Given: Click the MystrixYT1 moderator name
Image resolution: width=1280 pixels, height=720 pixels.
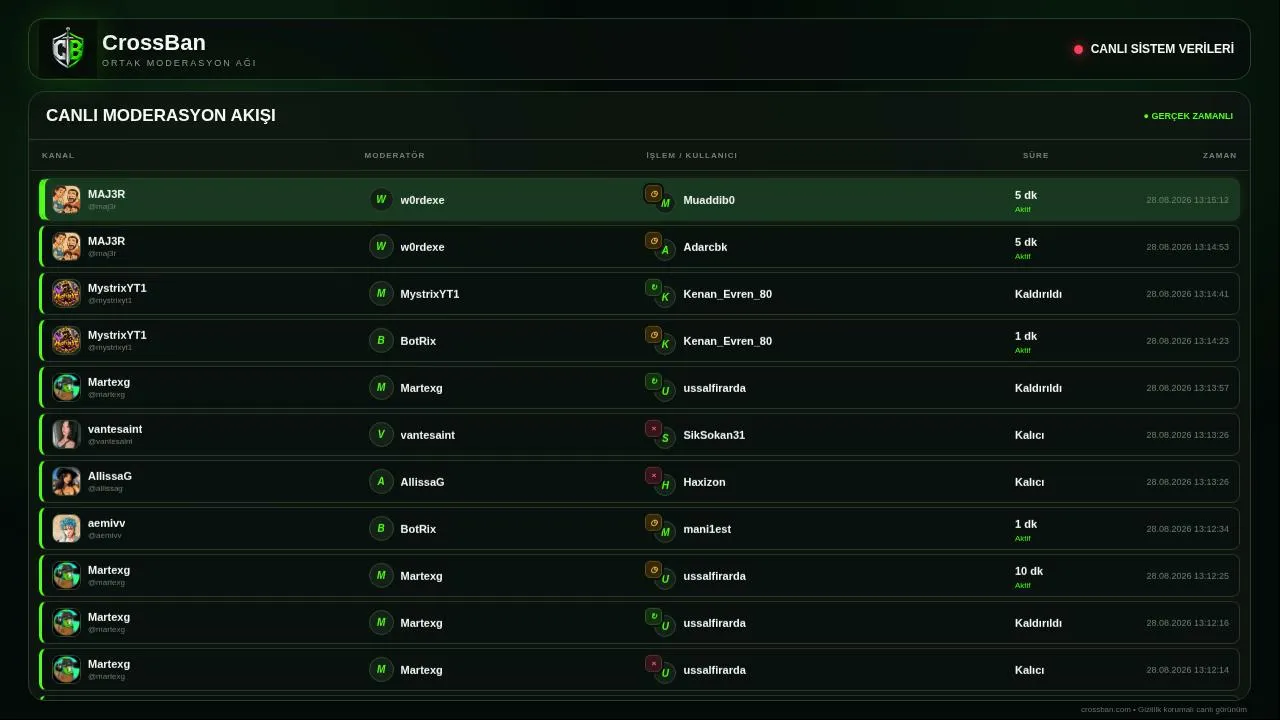Looking at the screenshot, I should pos(430,294).
